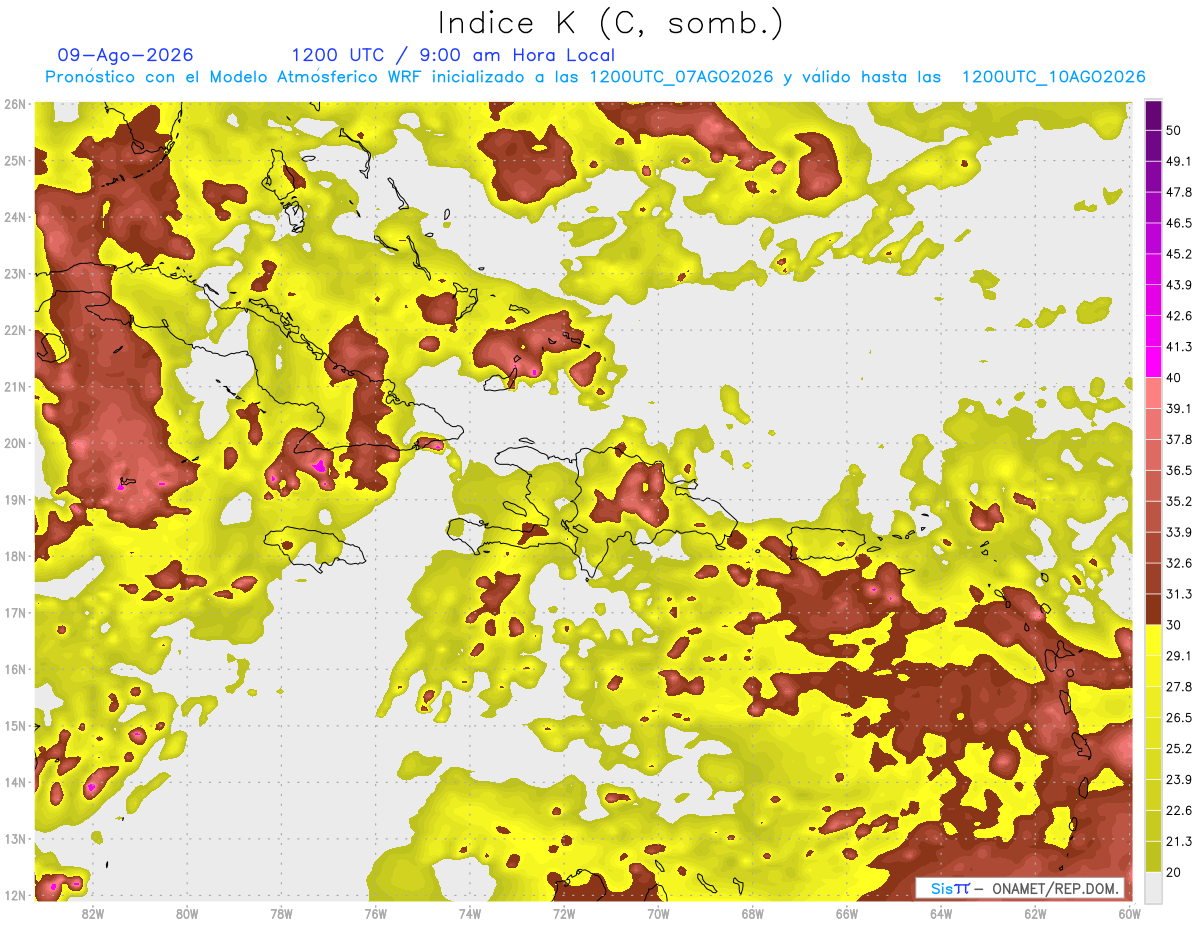1200x927 pixels.
Task: Click the '22N' latitude label
Action: [15, 330]
